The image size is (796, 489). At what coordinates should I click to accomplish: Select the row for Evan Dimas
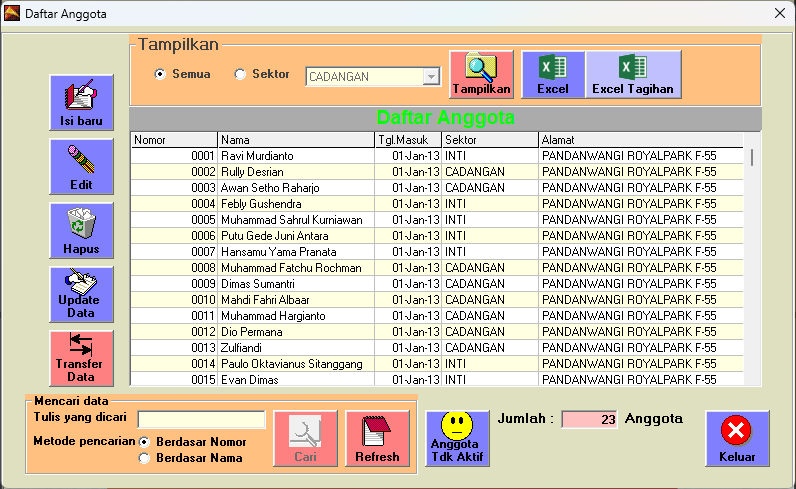point(437,379)
